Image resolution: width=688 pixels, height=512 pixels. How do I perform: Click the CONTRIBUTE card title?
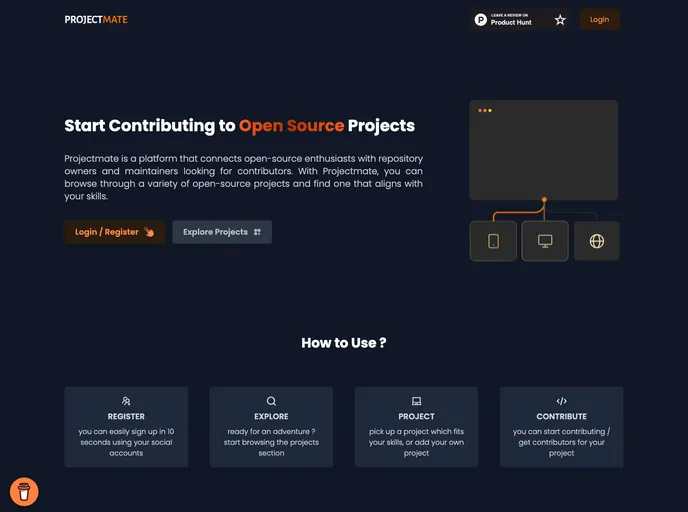click(562, 416)
